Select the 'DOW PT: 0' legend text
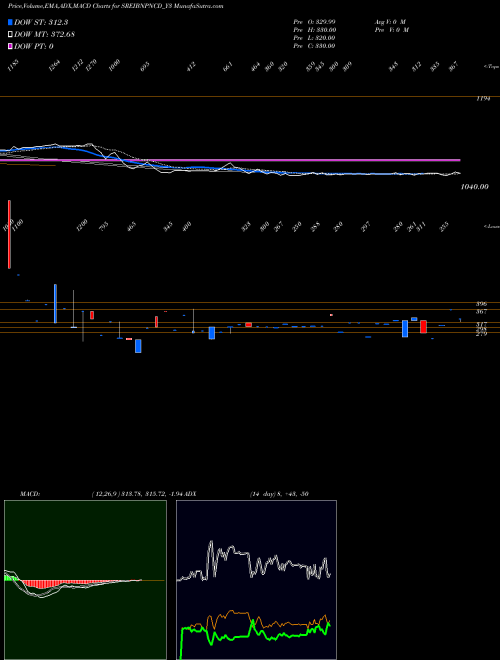The image size is (500, 660). [x=34, y=46]
